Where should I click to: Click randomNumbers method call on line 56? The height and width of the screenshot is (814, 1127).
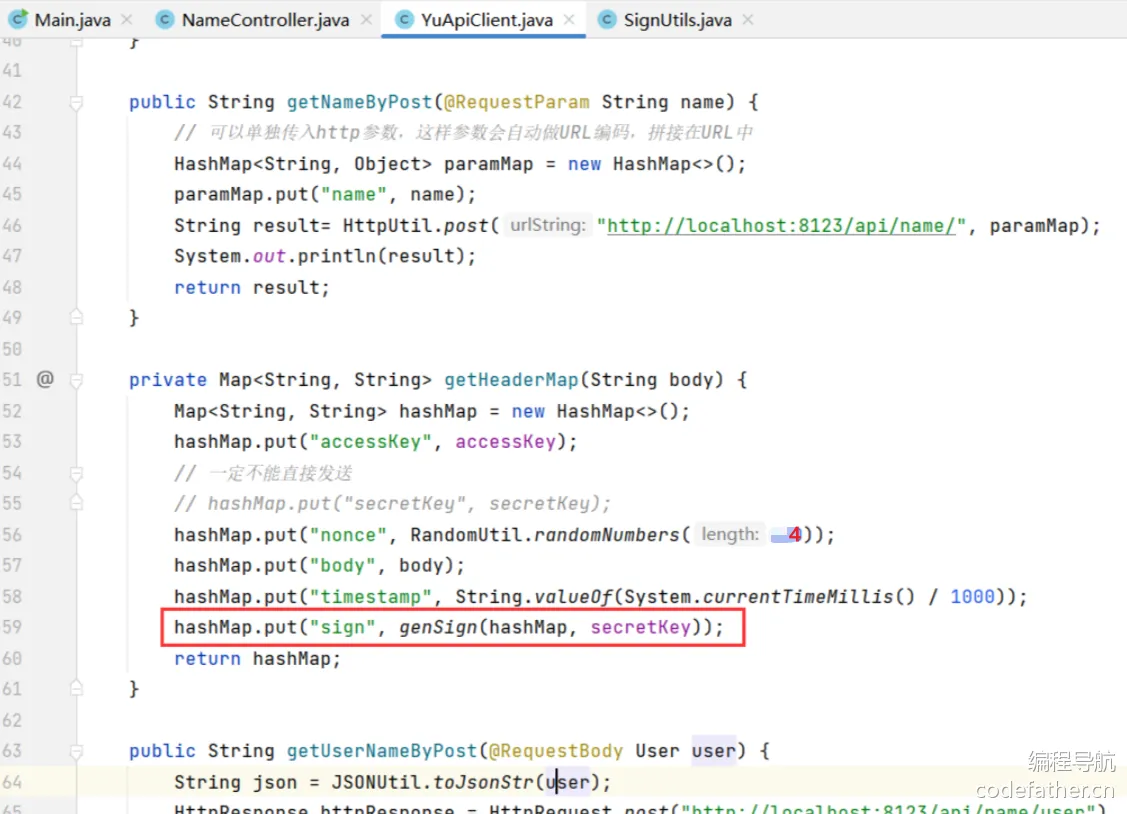[x=607, y=535]
